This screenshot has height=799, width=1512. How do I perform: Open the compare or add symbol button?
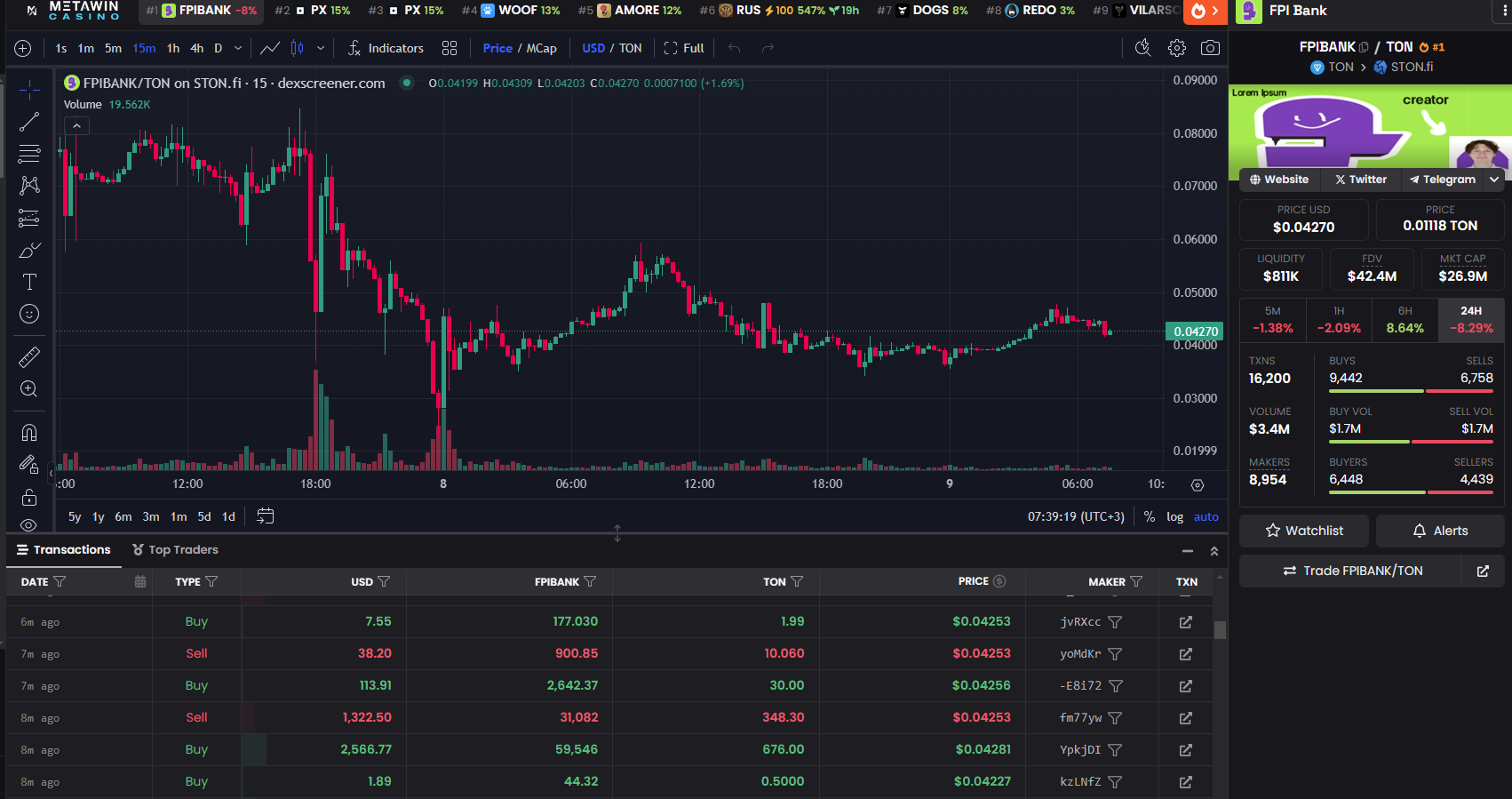pos(23,48)
